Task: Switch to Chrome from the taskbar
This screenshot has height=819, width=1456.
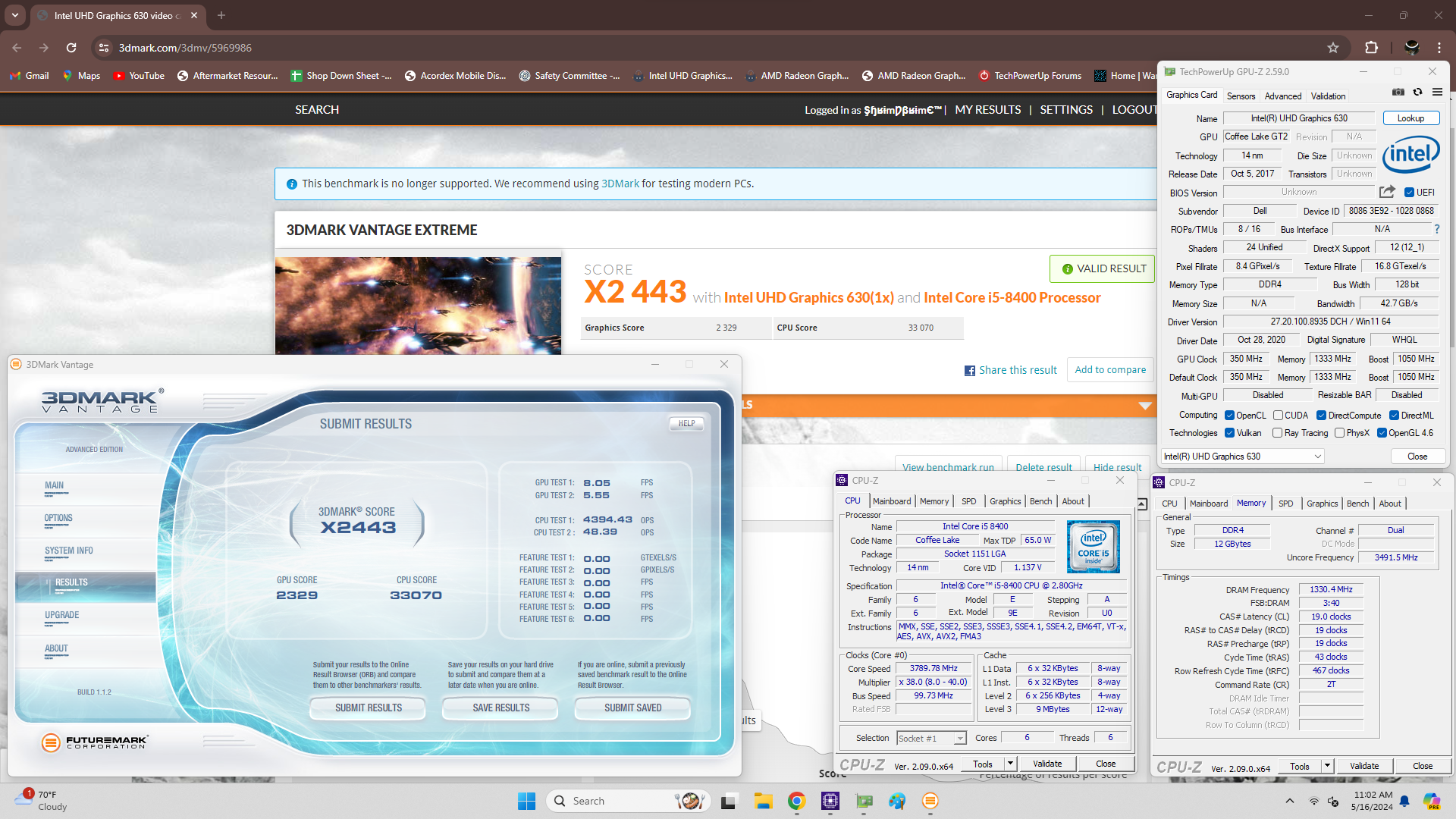Action: pyautogui.click(x=796, y=801)
